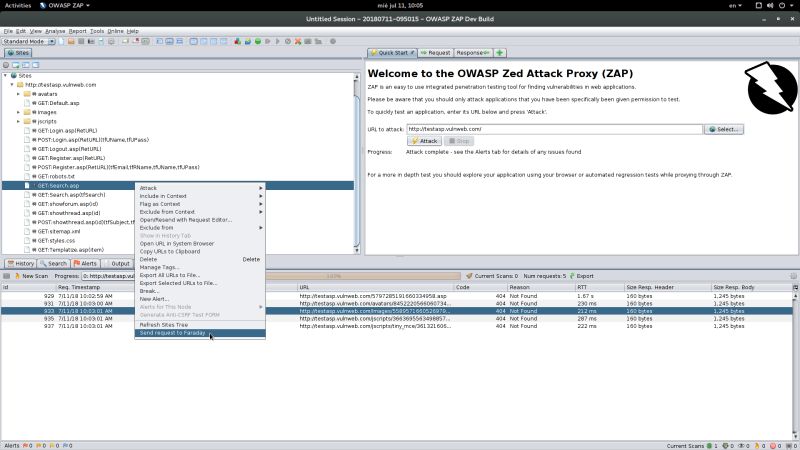Open the Analyse menu

point(55,31)
